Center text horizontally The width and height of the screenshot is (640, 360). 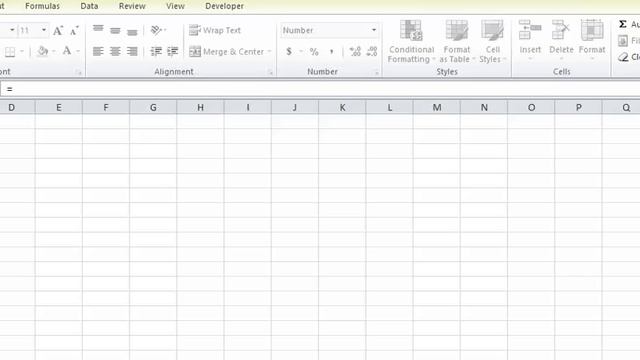(x=115, y=51)
